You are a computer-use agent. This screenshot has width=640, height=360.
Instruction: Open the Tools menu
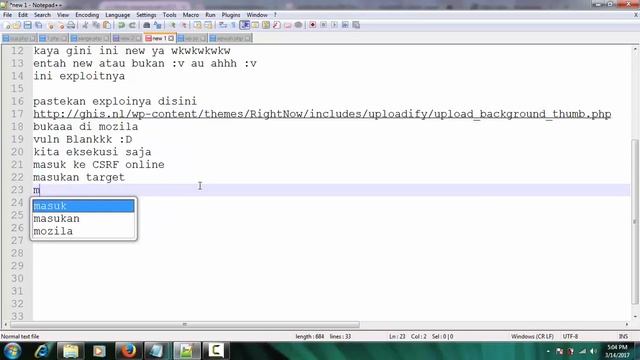point(169,15)
